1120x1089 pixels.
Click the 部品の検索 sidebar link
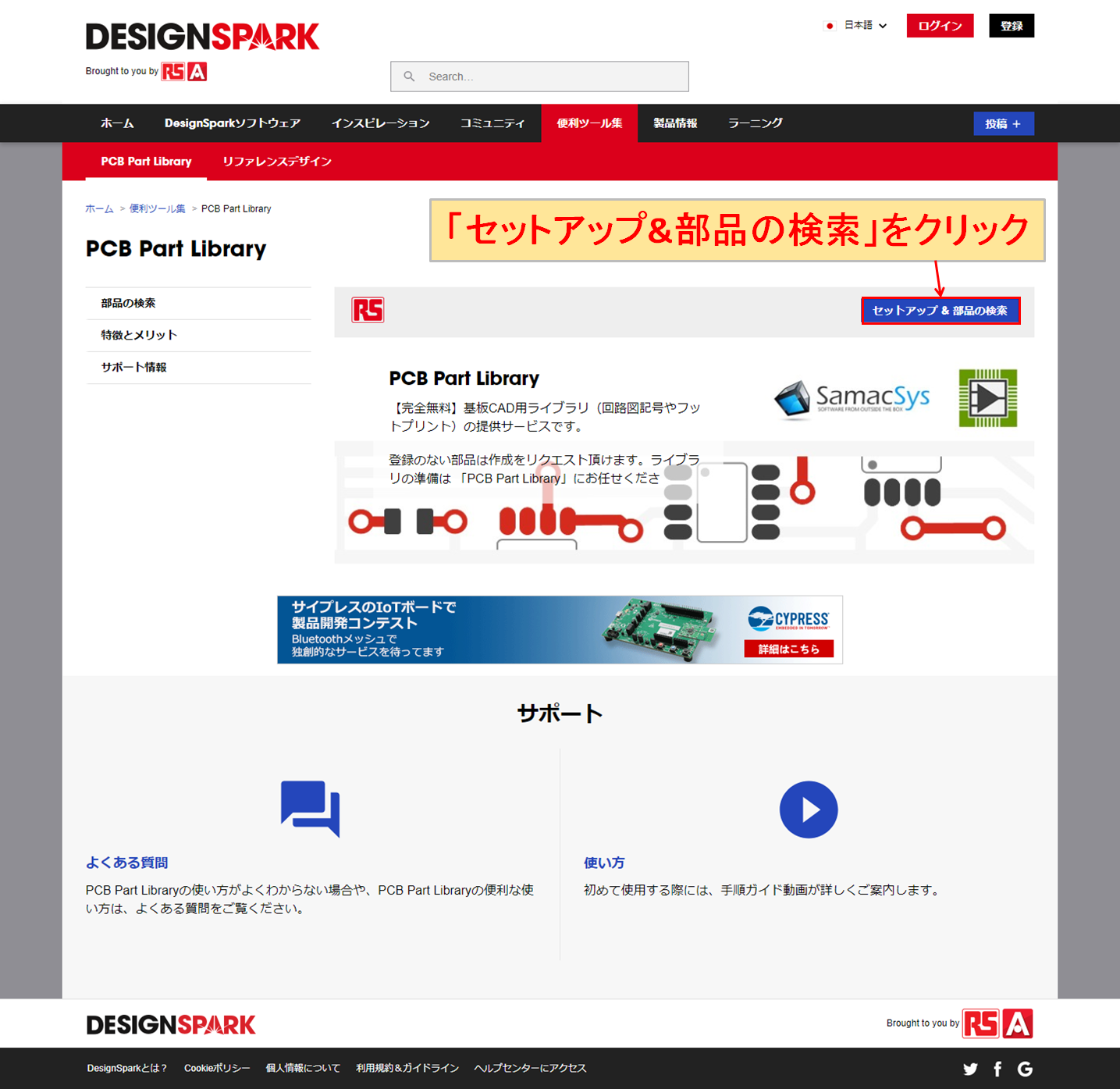tap(129, 303)
